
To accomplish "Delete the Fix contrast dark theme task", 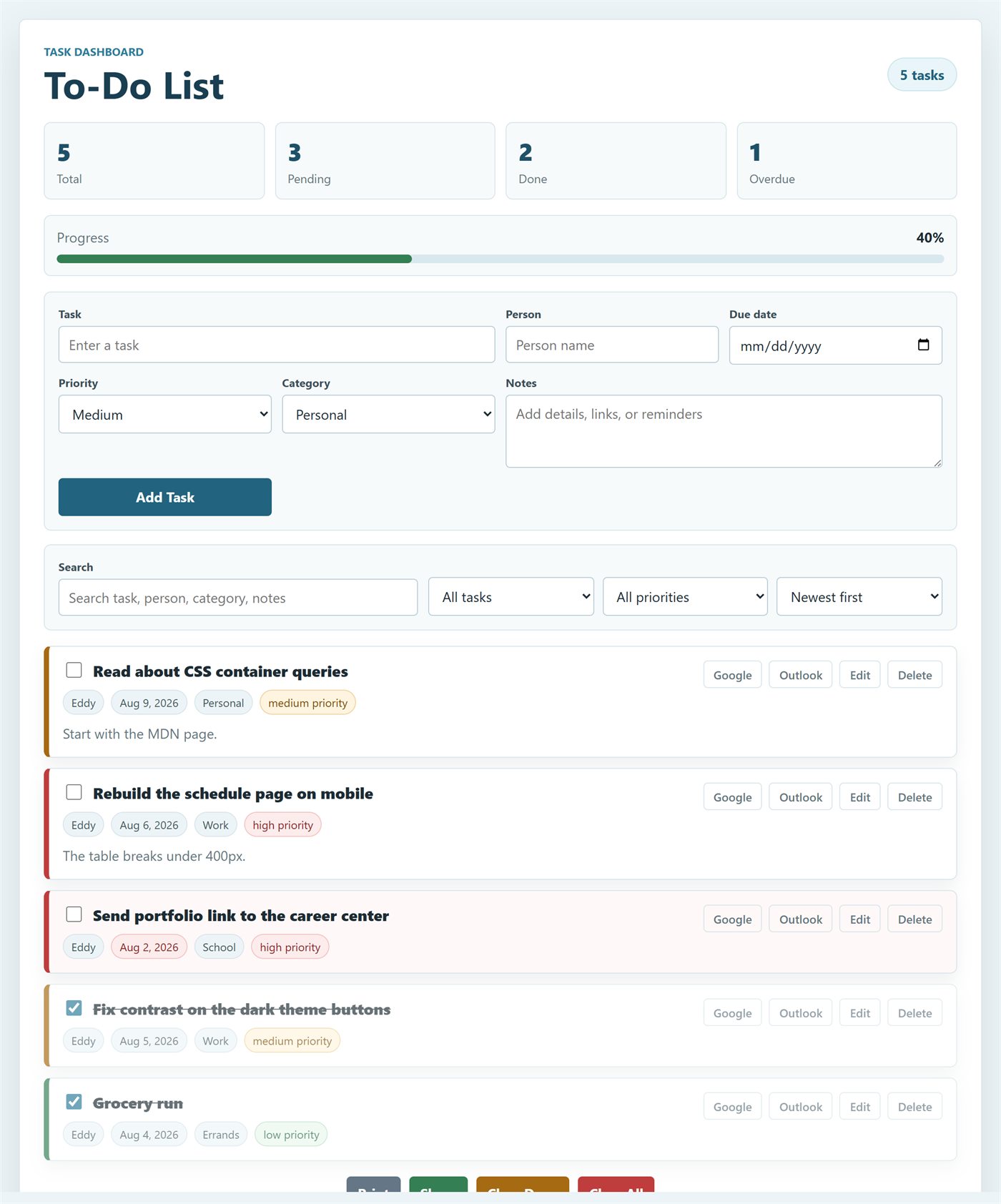I will [x=915, y=1013].
